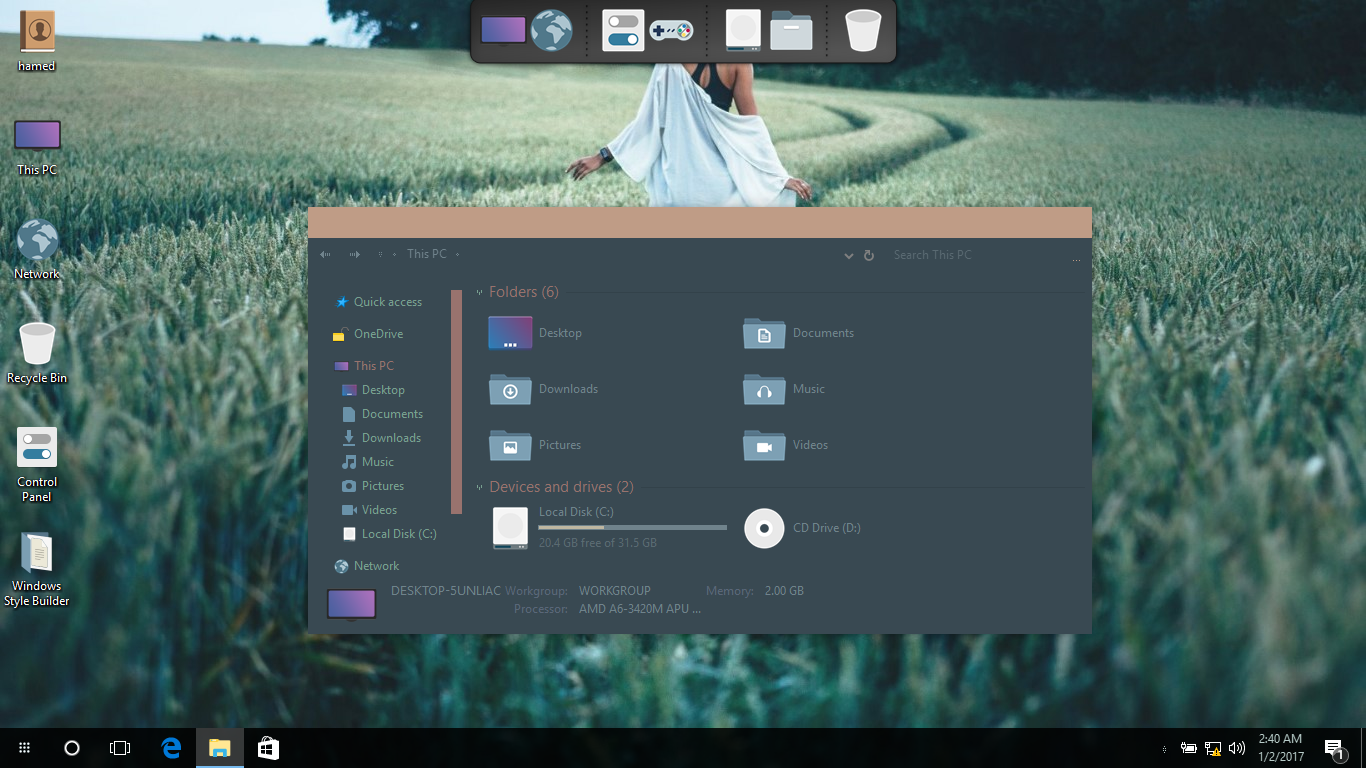Select Quick access in the navigation pane
The image size is (1366, 768).
click(x=387, y=302)
